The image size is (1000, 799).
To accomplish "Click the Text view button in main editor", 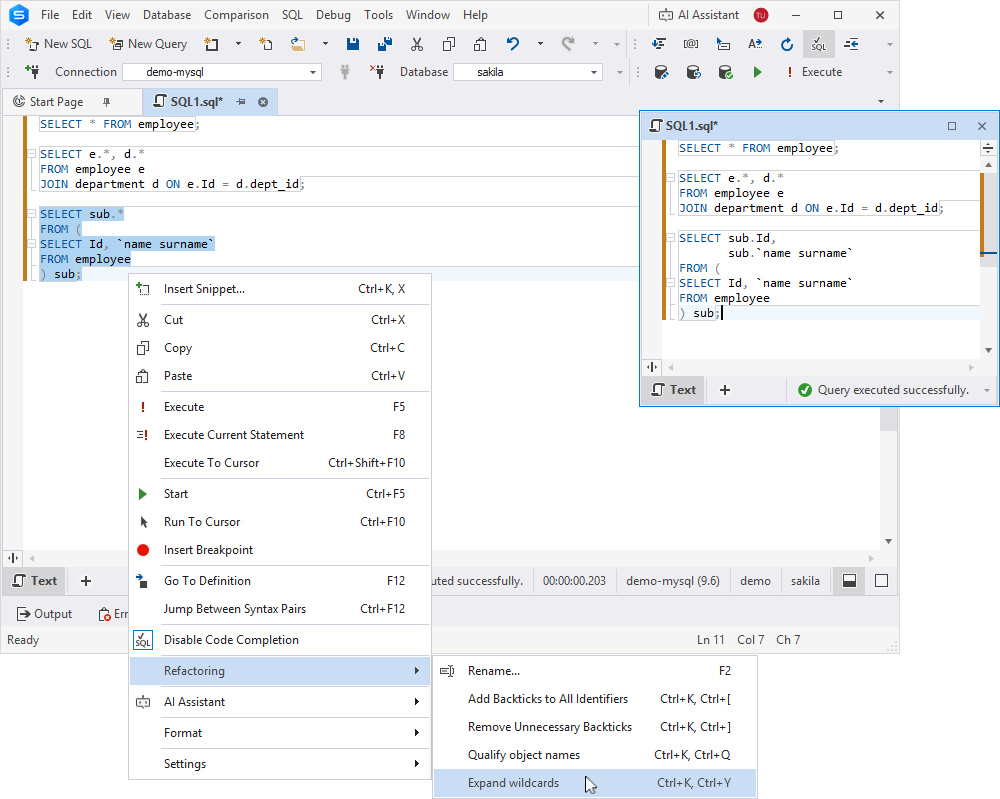I will click(x=34, y=581).
